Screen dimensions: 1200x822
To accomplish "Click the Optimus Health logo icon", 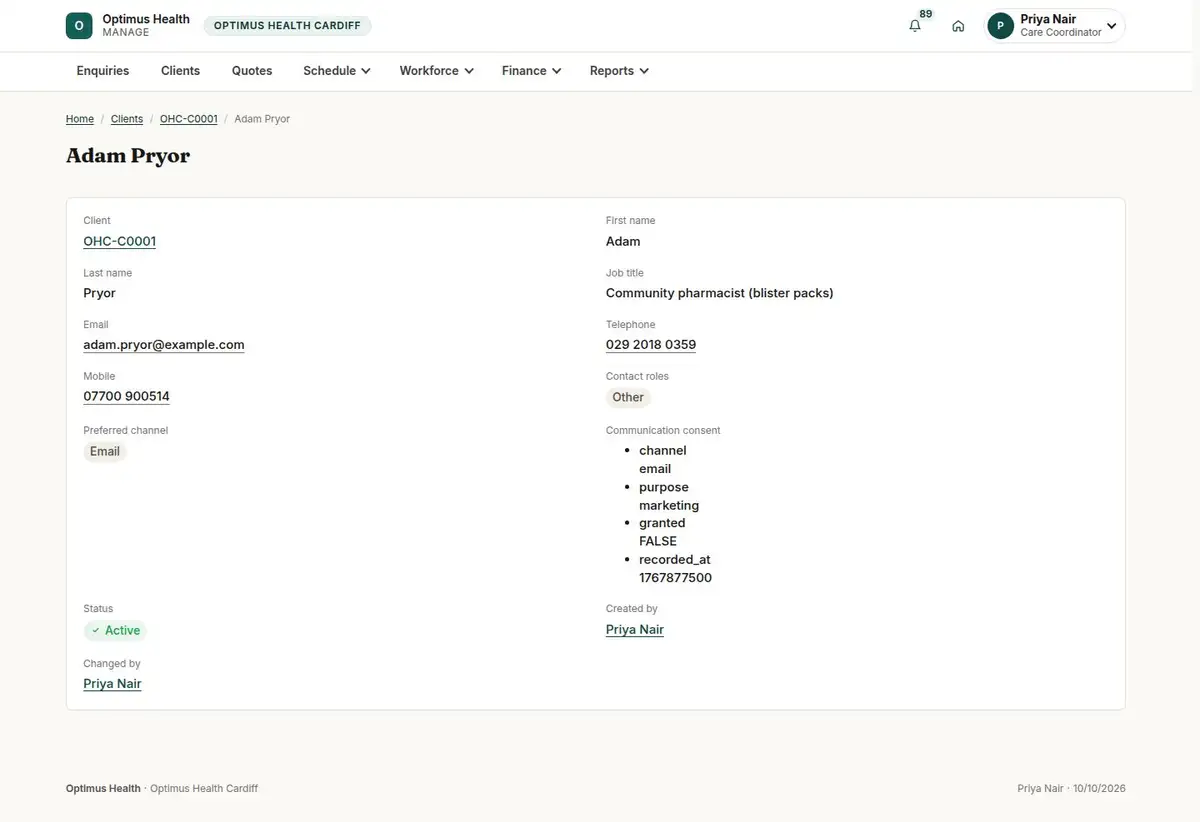I will coord(79,26).
